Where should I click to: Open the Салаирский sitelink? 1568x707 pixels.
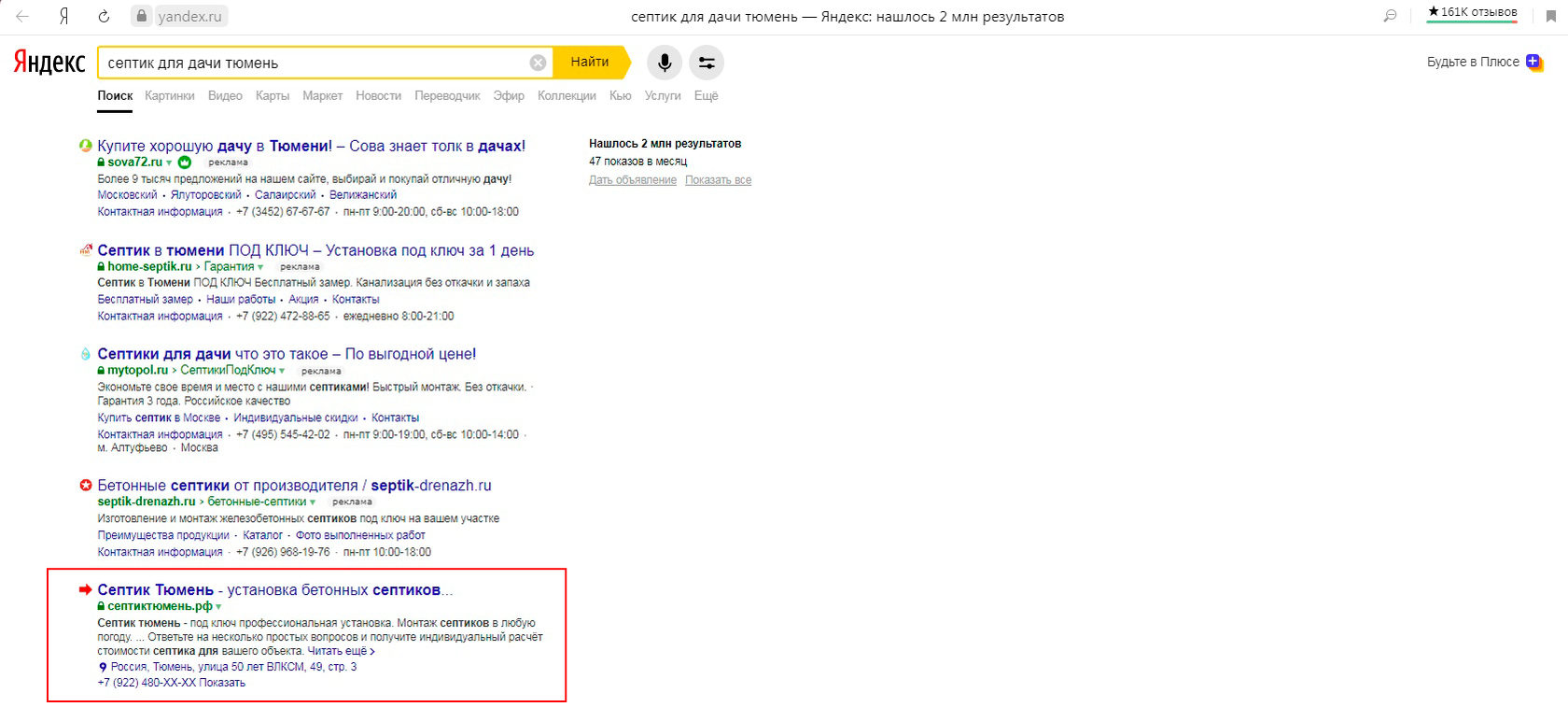[285, 195]
